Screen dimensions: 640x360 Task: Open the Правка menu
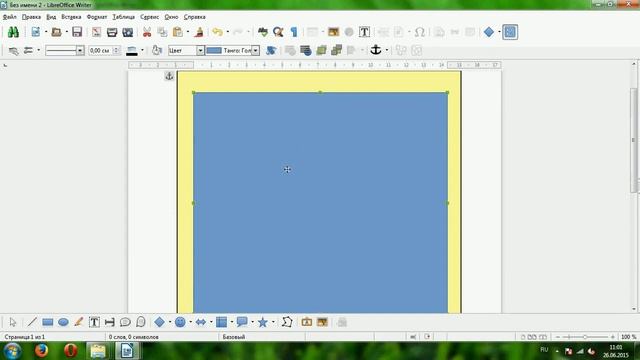click(31, 17)
